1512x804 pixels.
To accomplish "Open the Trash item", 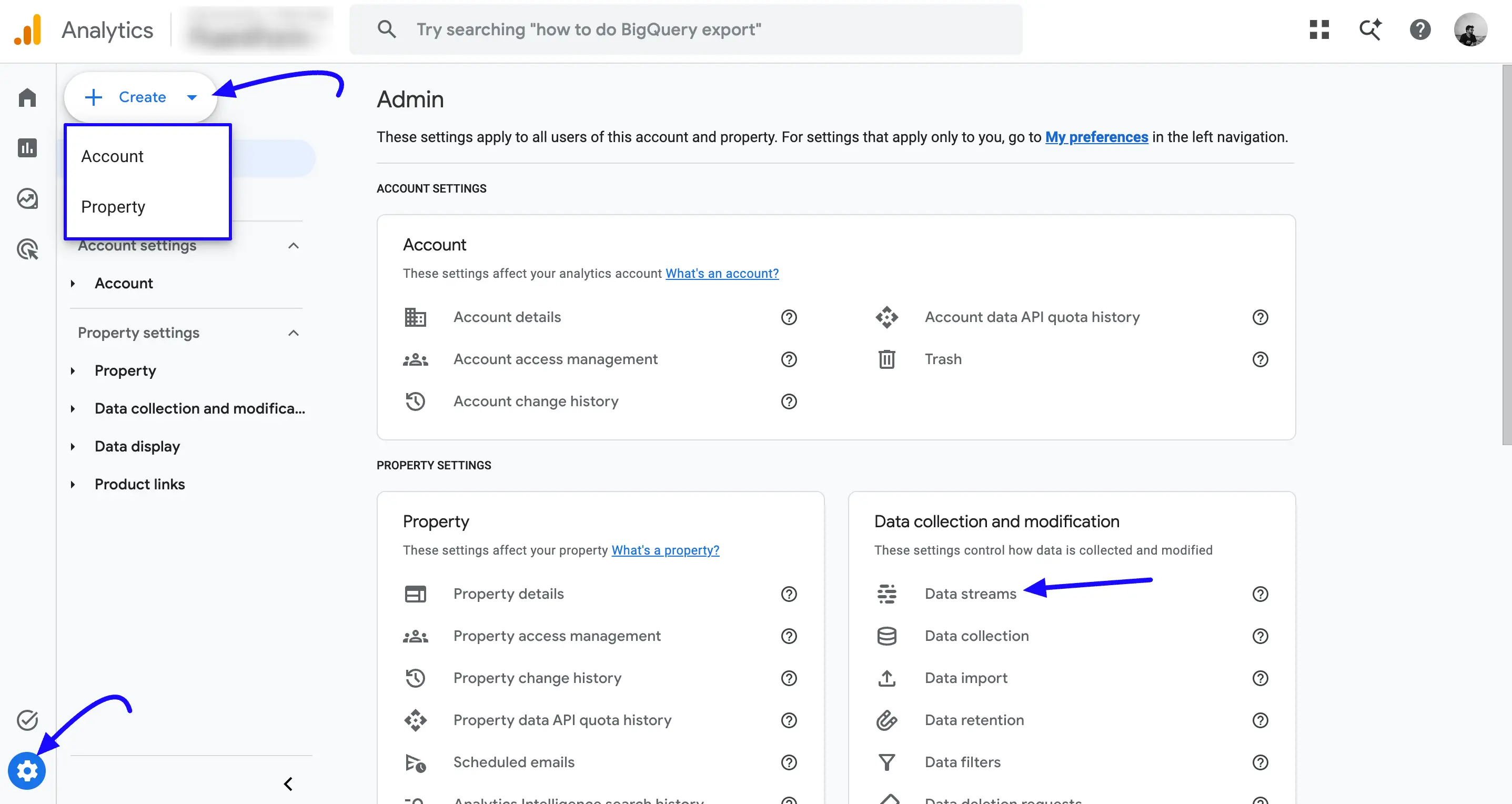I will (943, 359).
